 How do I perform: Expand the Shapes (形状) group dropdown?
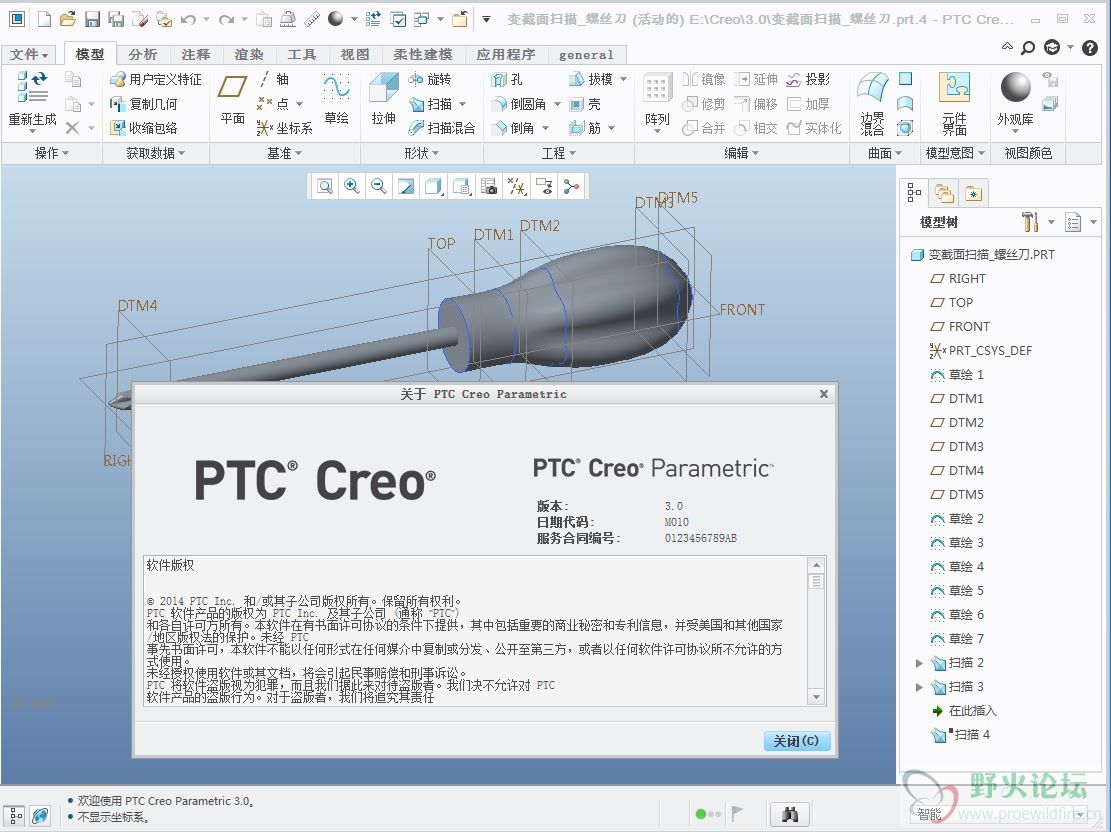pyautogui.click(x=422, y=153)
